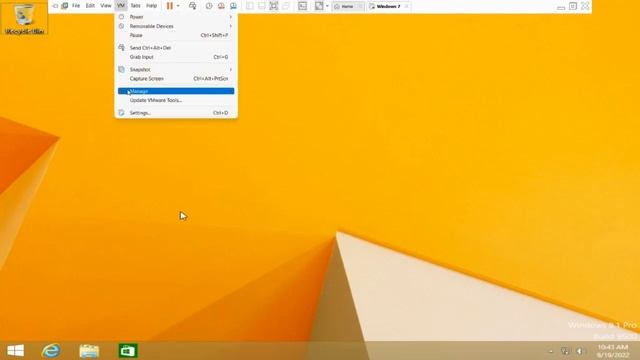
Task: Open the Tabs menu
Action: click(136, 6)
